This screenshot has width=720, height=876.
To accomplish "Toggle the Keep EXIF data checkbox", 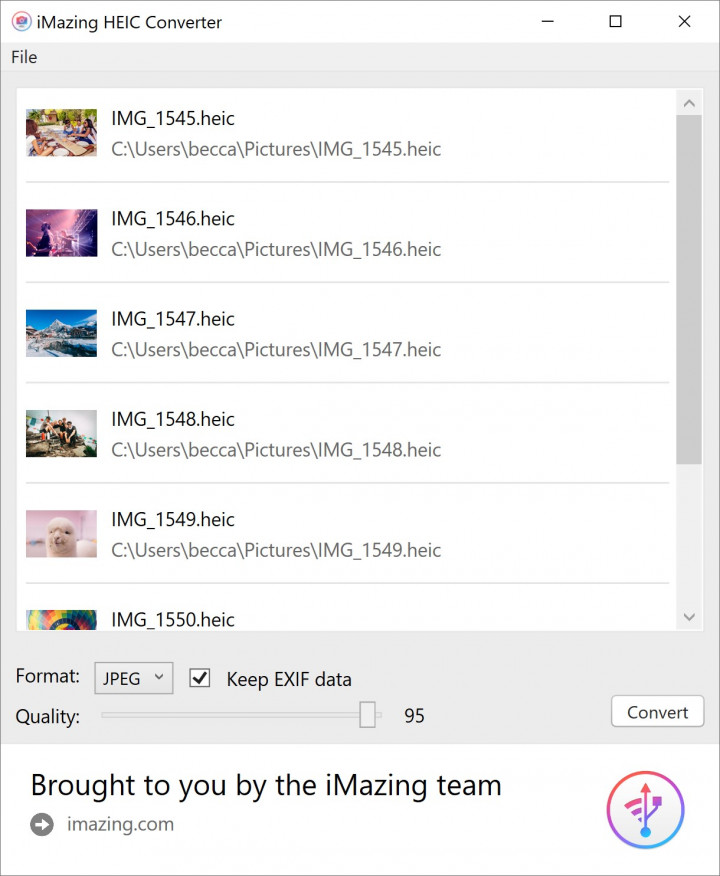I will 200,678.
